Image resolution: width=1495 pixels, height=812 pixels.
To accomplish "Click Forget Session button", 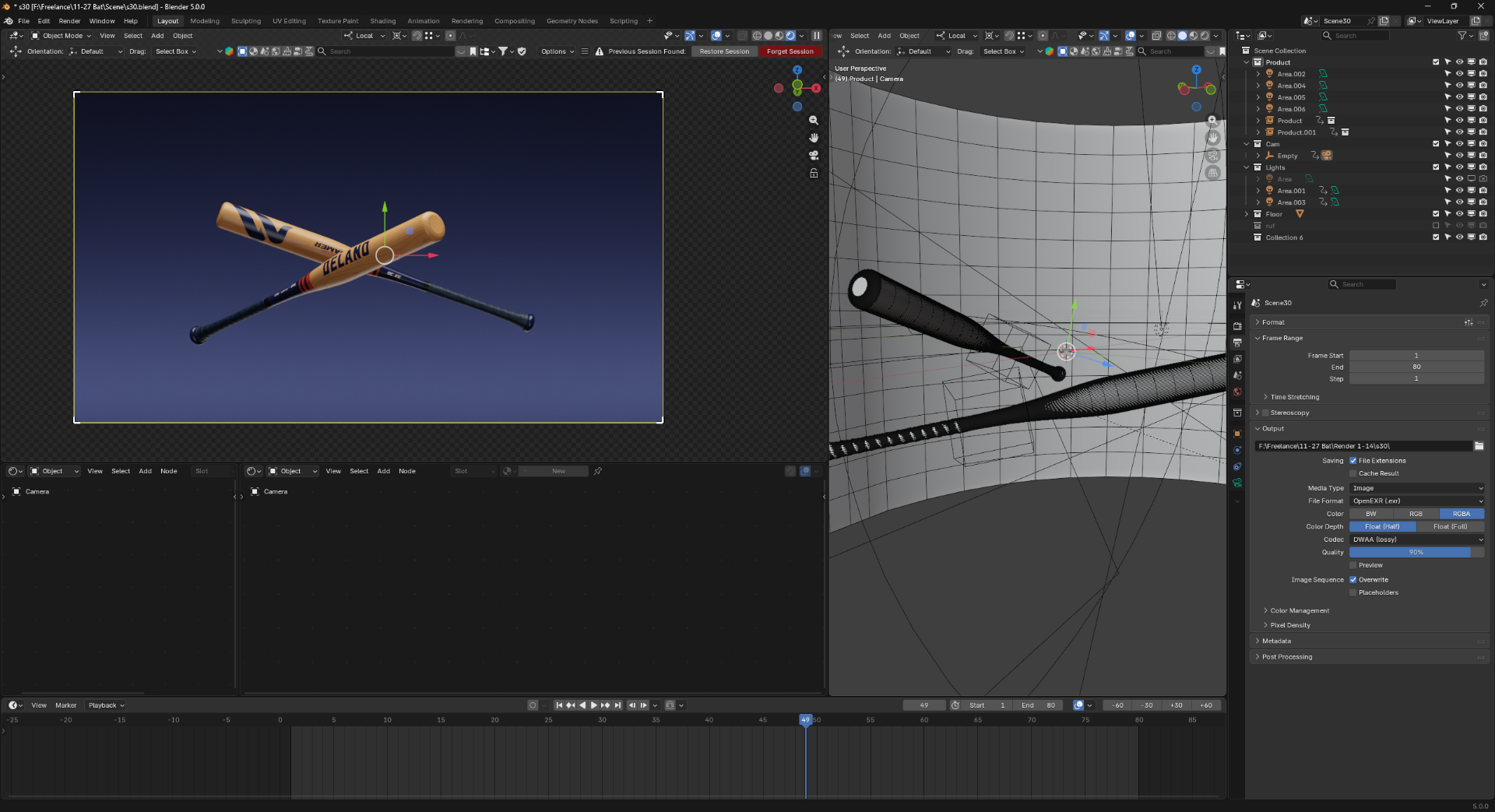I will tap(790, 51).
